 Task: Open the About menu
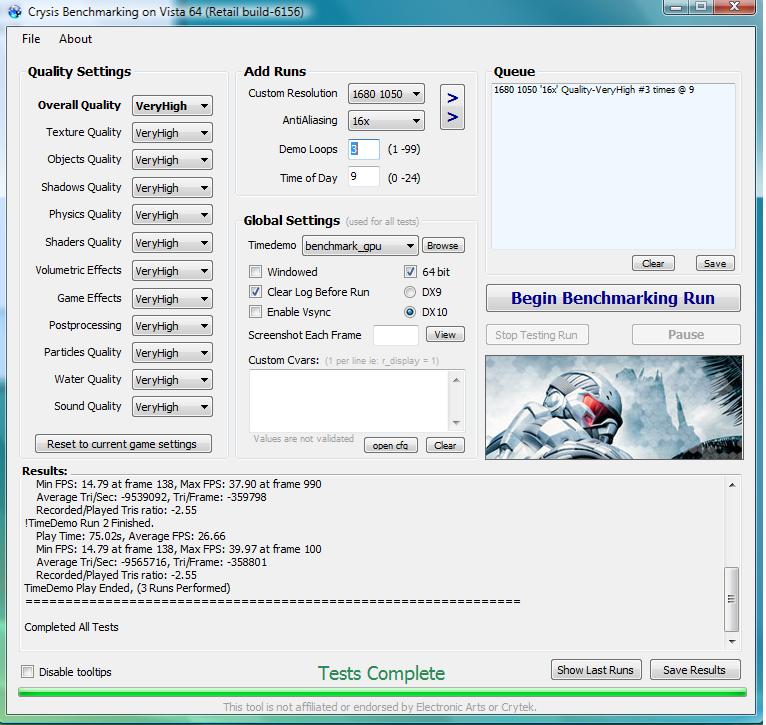pos(75,39)
